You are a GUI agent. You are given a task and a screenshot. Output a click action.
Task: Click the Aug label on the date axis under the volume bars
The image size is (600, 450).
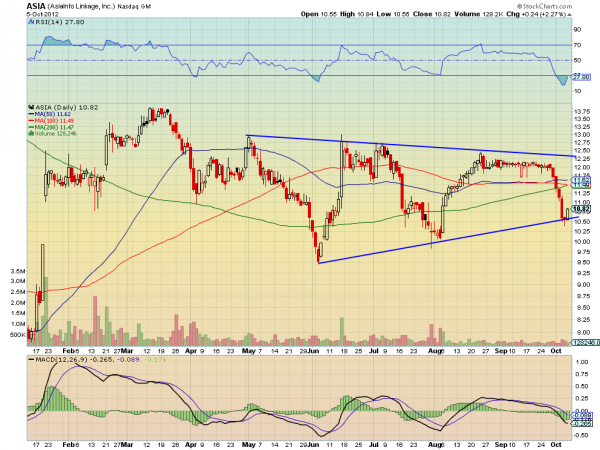click(435, 351)
